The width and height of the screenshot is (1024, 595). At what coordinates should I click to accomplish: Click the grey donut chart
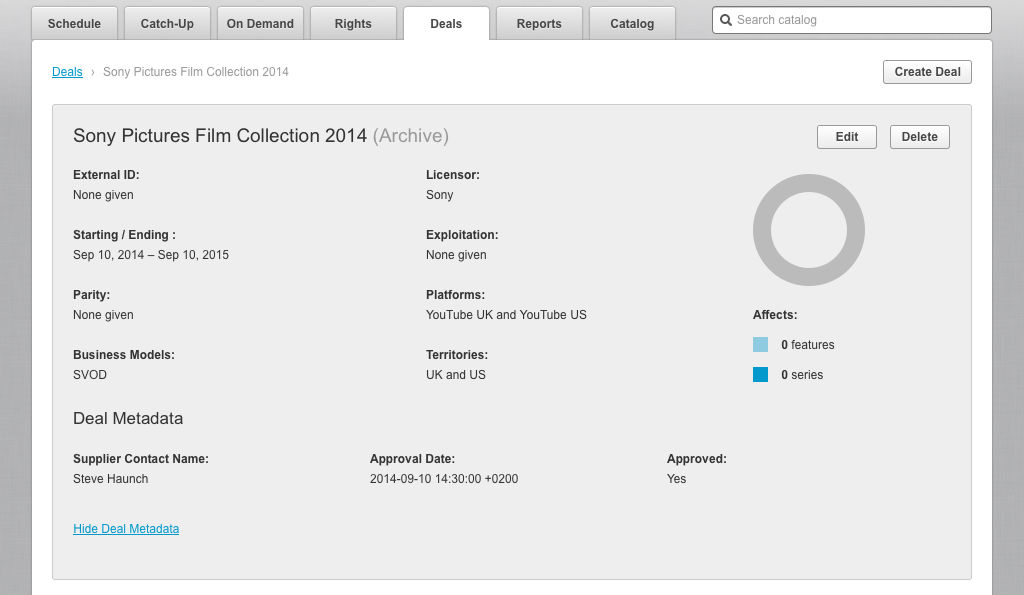point(809,230)
